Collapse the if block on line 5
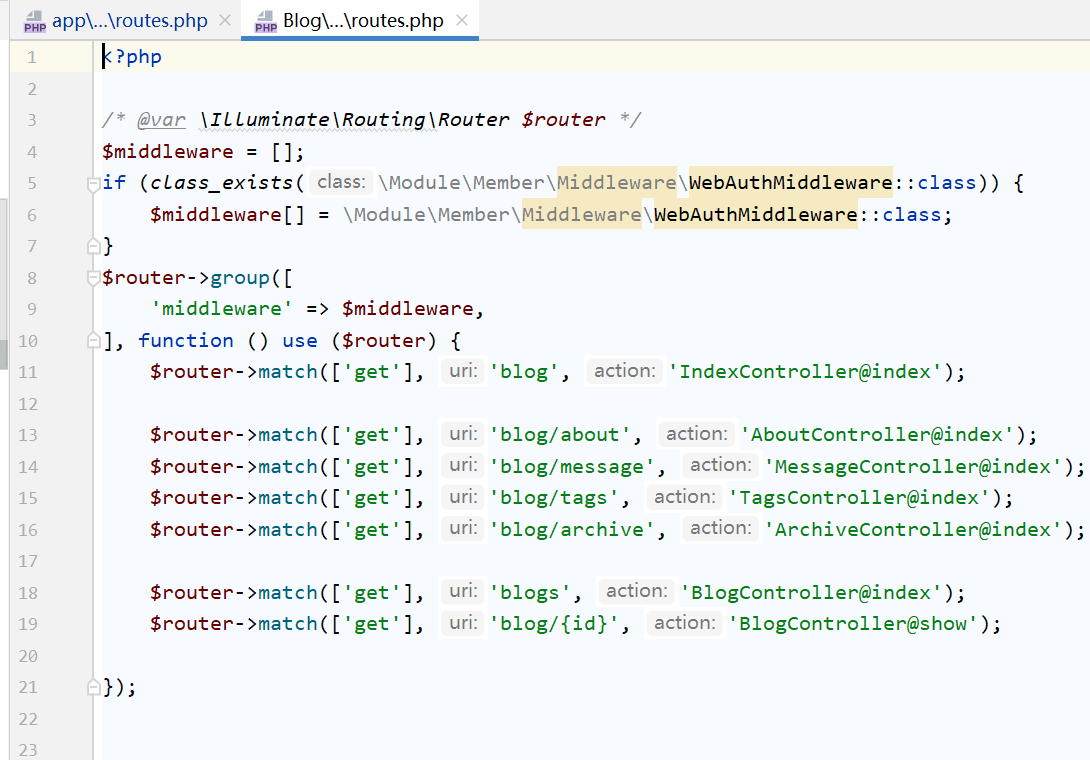The height and width of the screenshot is (760, 1090). tap(94, 183)
